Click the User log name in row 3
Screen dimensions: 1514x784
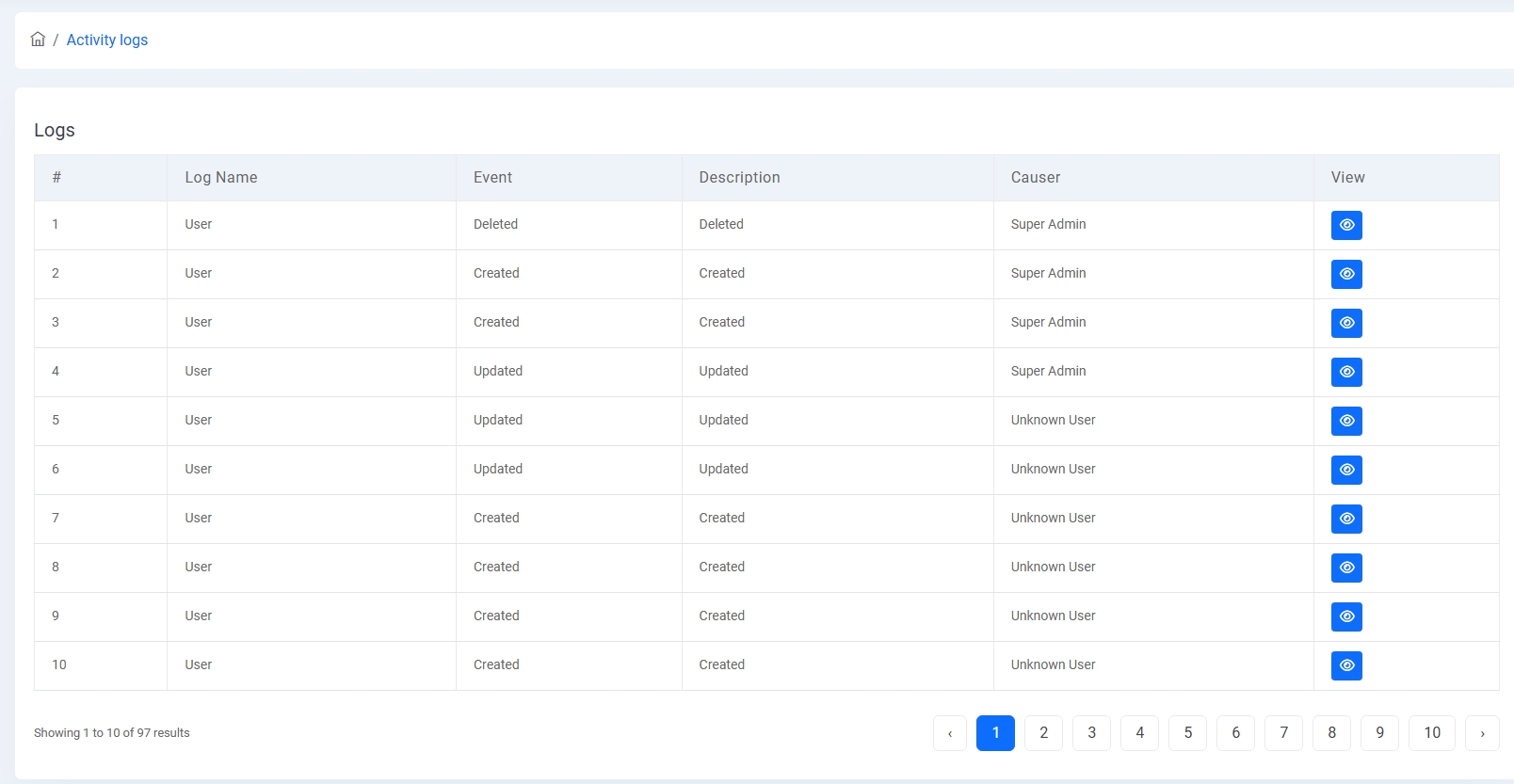coord(198,322)
